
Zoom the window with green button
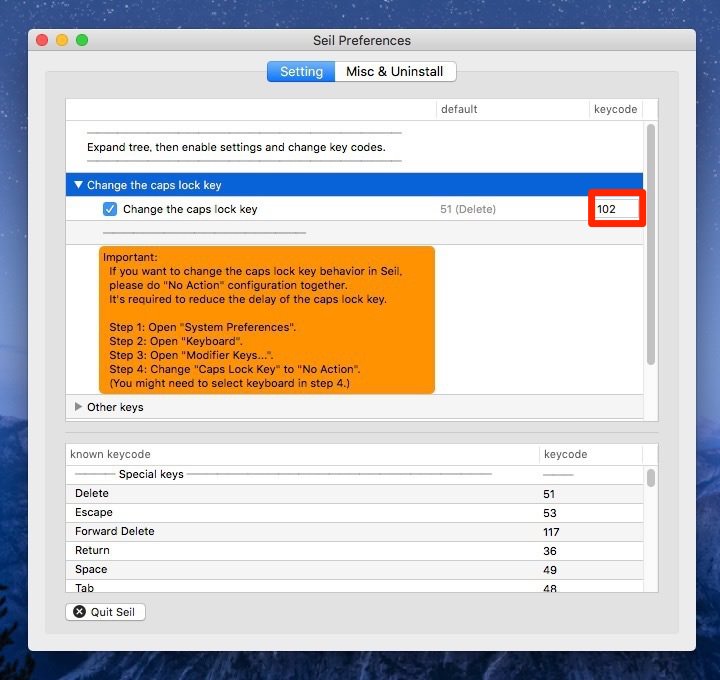82,40
